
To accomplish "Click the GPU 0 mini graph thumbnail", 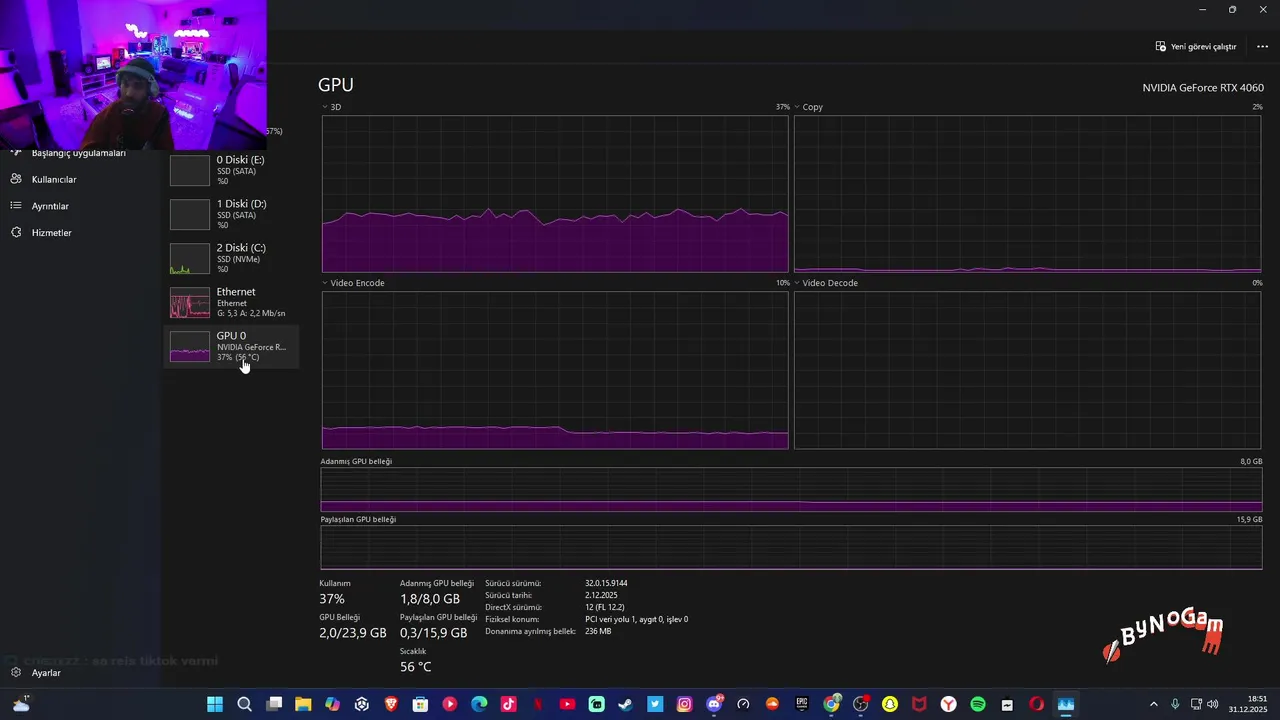I will coord(190,346).
